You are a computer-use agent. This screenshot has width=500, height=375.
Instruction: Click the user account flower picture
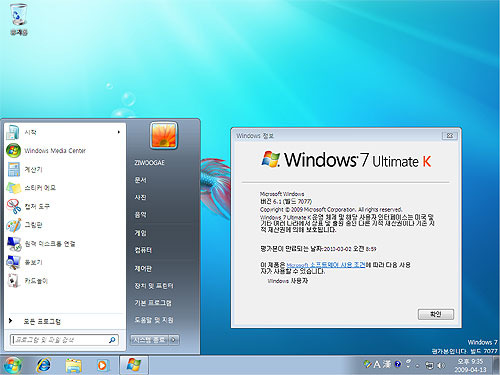tap(163, 135)
